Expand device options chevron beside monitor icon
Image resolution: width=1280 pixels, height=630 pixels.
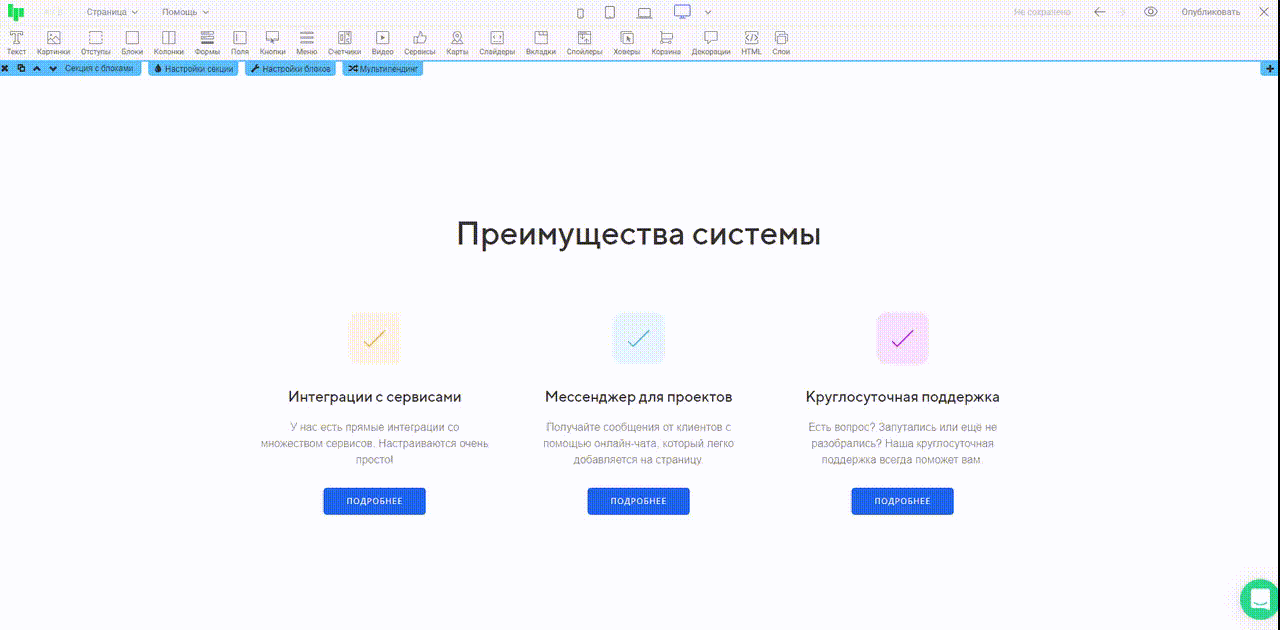(x=708, y=12)
